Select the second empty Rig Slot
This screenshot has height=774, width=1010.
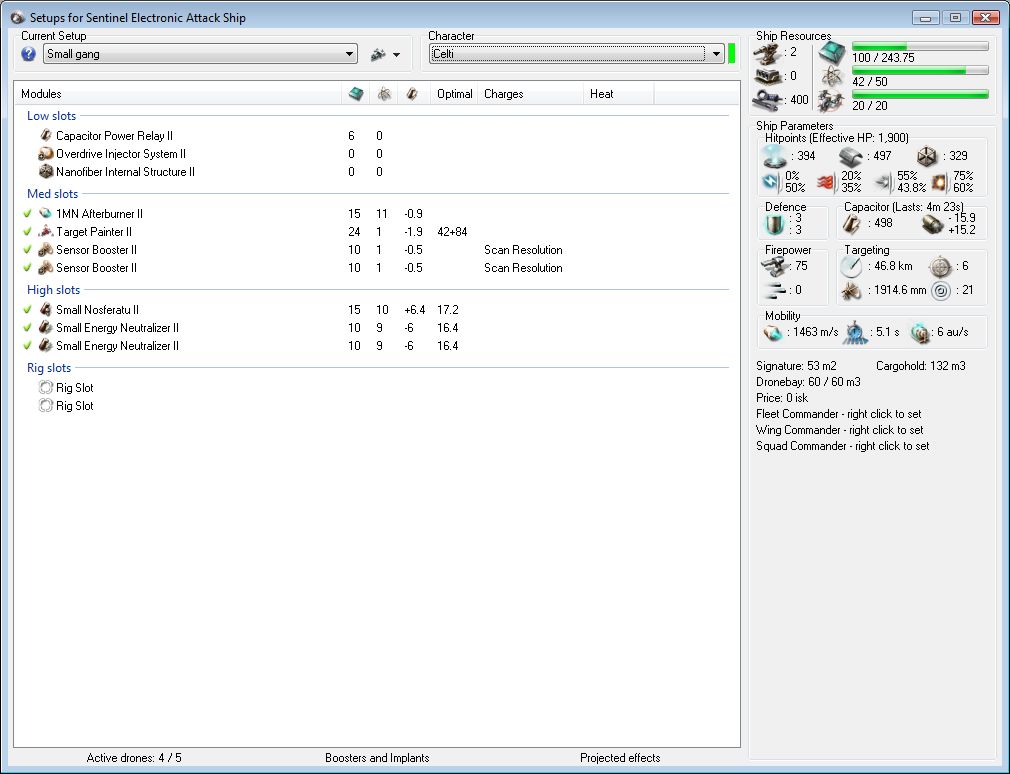coord(66,406)
